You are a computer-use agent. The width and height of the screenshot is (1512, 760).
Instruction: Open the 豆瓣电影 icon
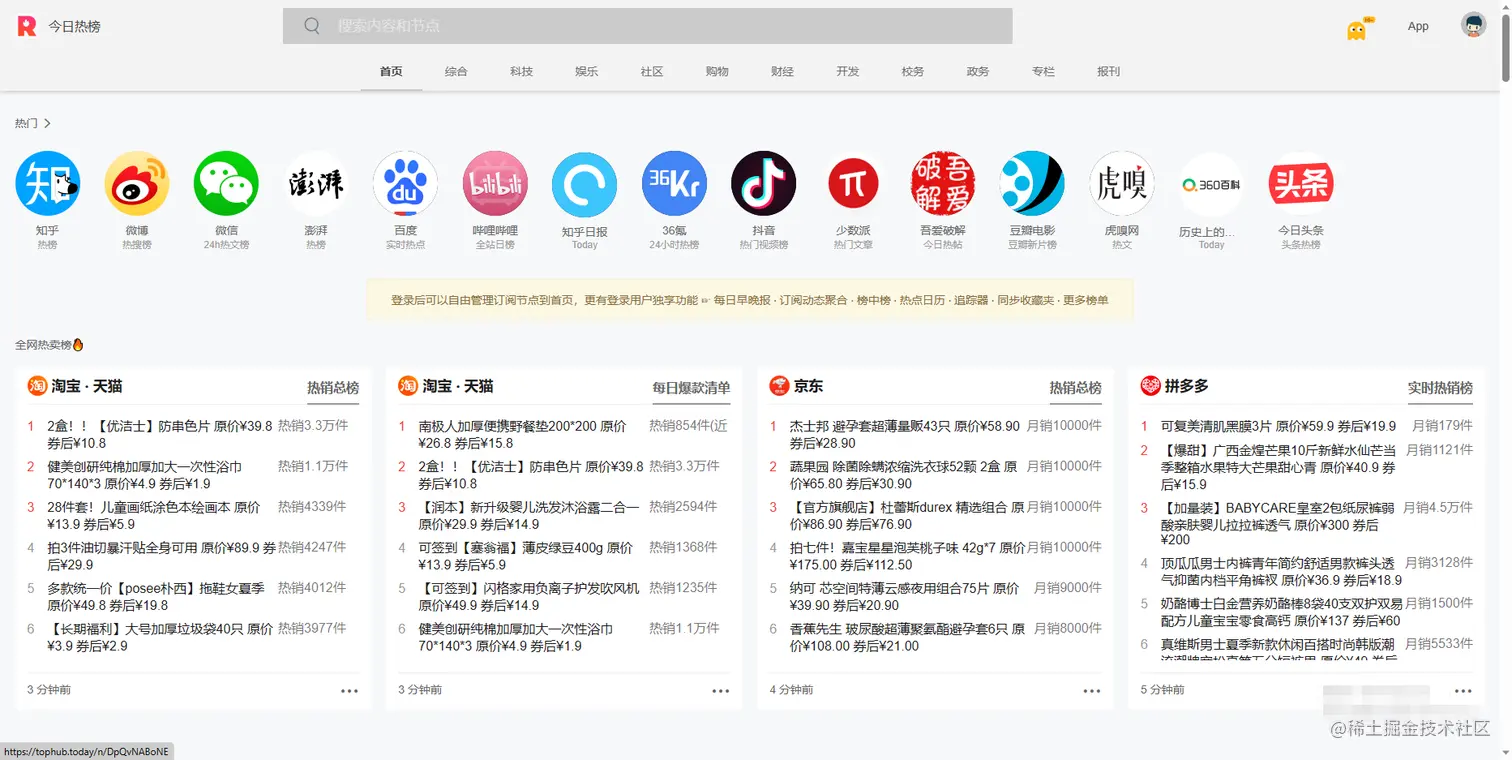click(1032, 184)
